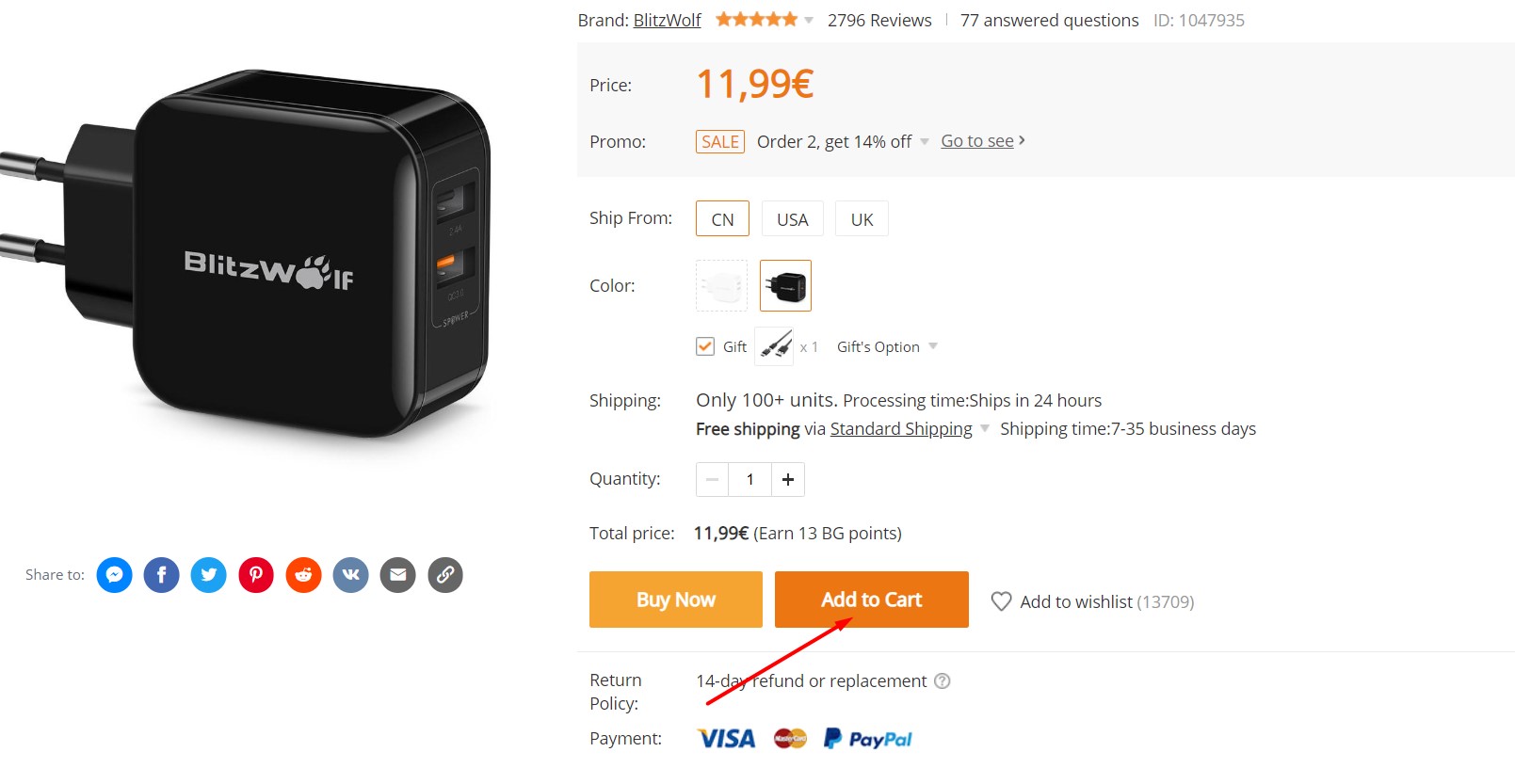Screen dimensions: 1515x784
Task: Select CN as ship-from location
Action: (x=722, y=218)
